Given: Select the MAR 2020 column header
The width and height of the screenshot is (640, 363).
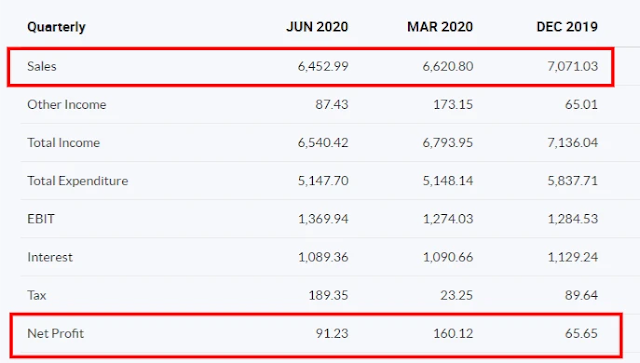Looking at the screenshot, I should (440, 27).
